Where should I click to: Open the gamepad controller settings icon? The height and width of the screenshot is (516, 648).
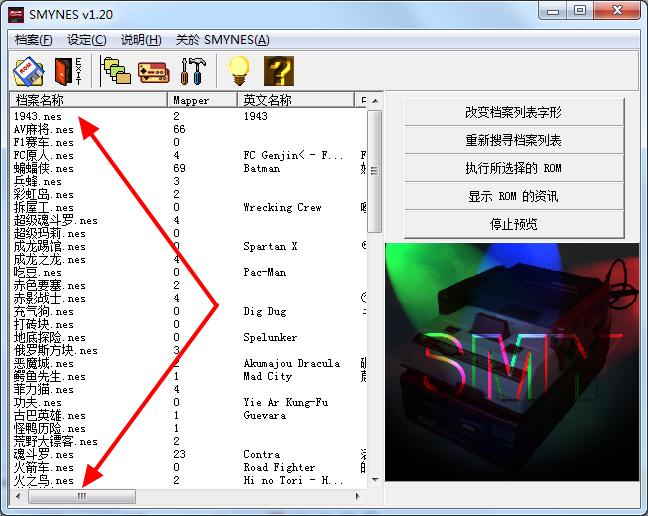[153, 73]
